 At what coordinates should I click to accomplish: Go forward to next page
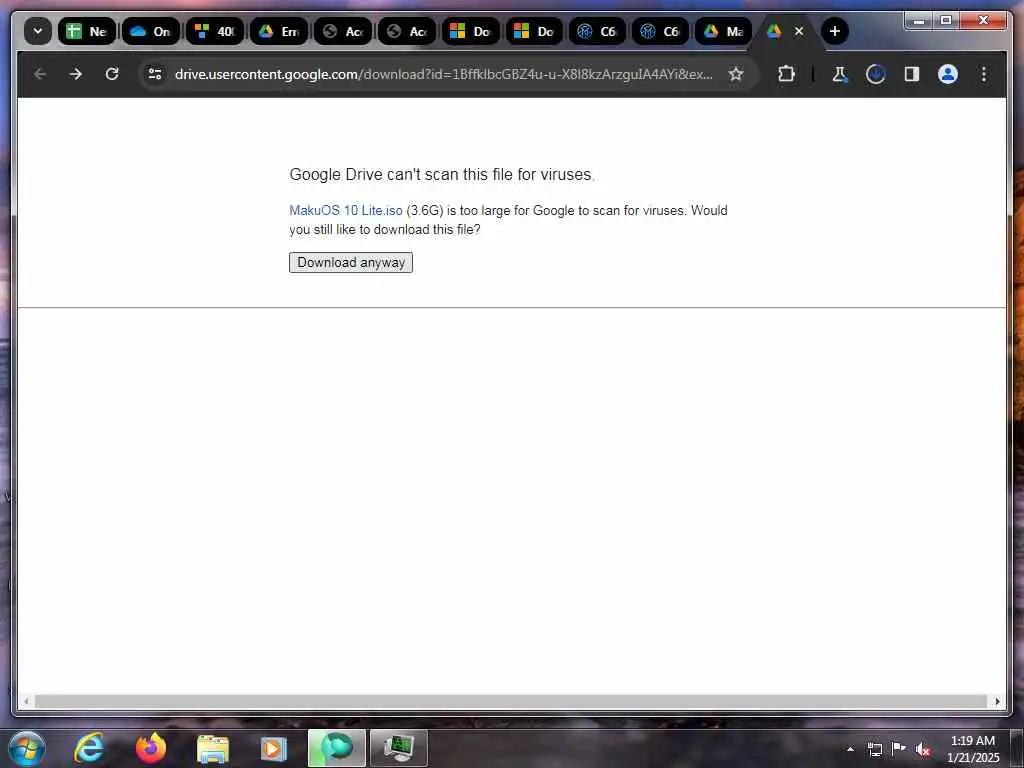pos(76,74)
